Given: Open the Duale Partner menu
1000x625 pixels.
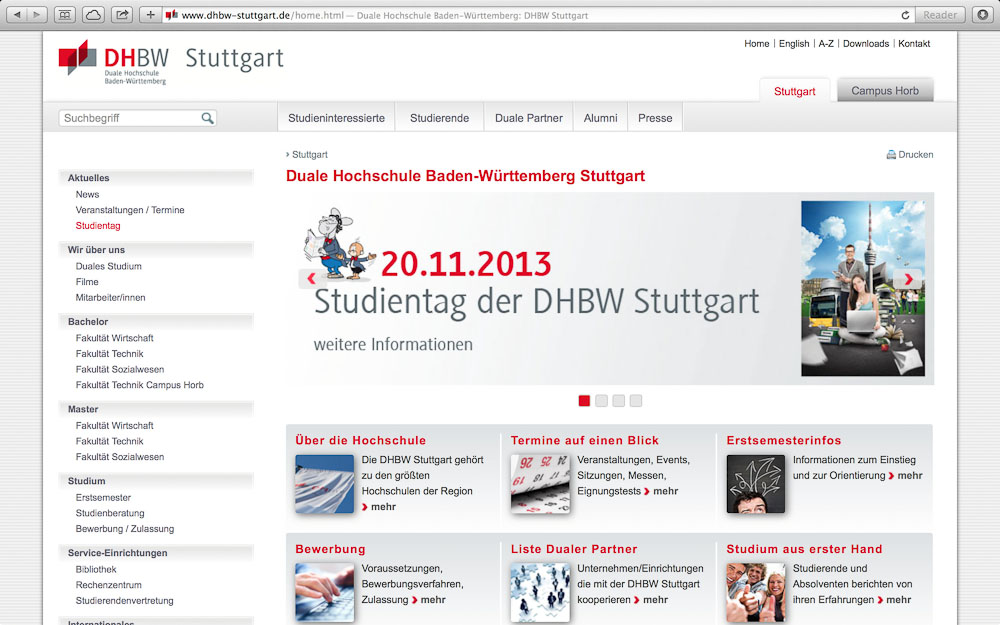Looking at the screenshot, I should (529, 118).
